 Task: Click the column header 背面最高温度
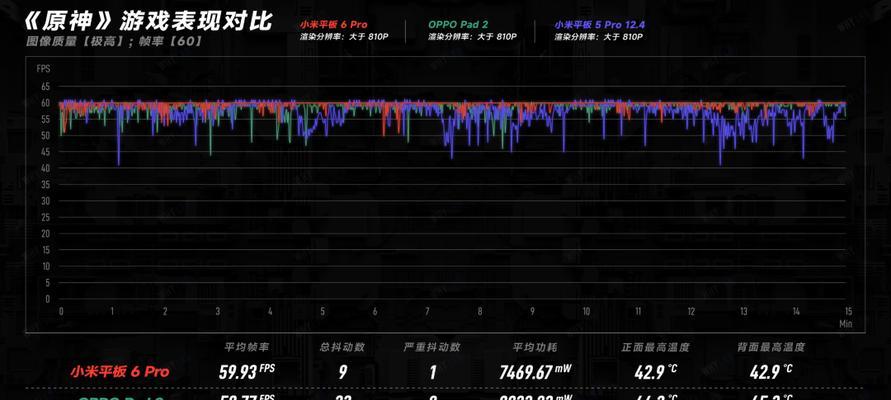pyautogui.click(x=771, y=347)
